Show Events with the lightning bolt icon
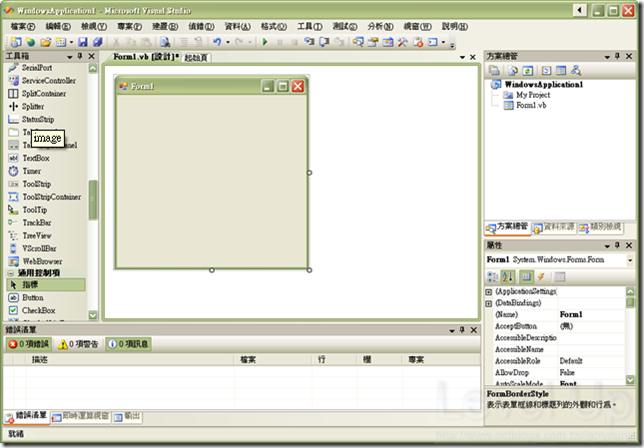The width and height of the screenshot is (644, 448). (541, 277)
